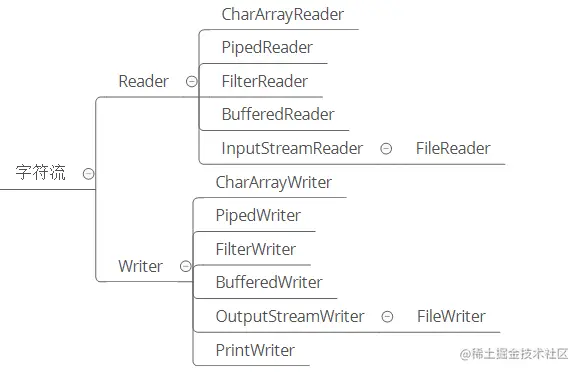Viewport: 580px width, 372px height.
Task: Click the InputStreamReader node label
Action: click(x=292, y=149)
